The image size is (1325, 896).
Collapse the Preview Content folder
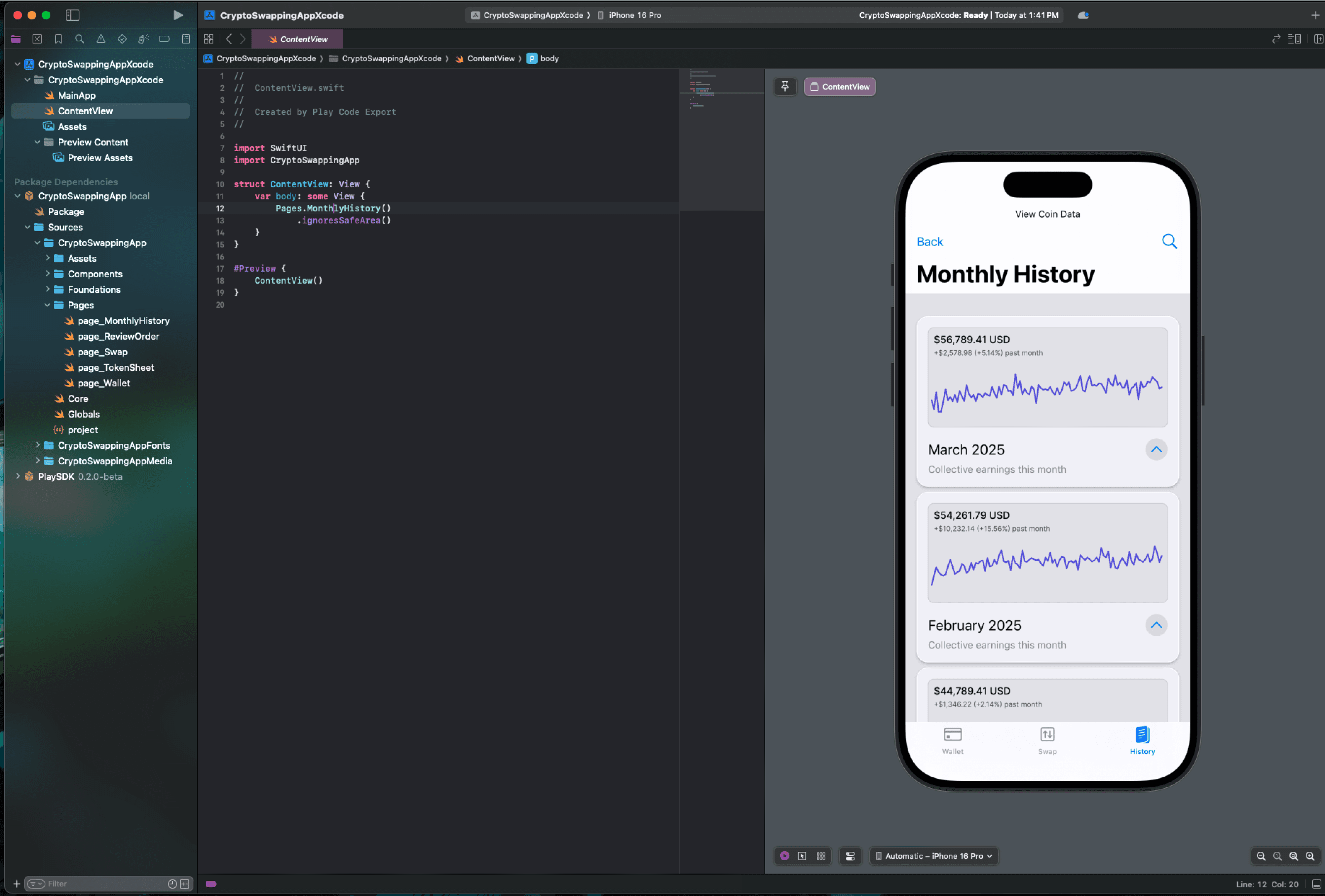tap(37, 142)
